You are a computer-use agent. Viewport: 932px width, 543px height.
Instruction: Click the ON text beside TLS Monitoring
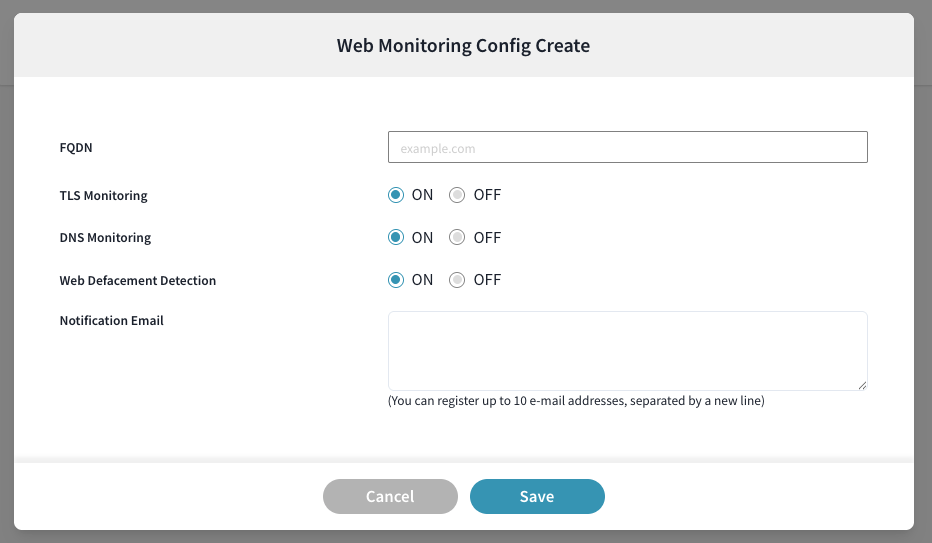422,195
